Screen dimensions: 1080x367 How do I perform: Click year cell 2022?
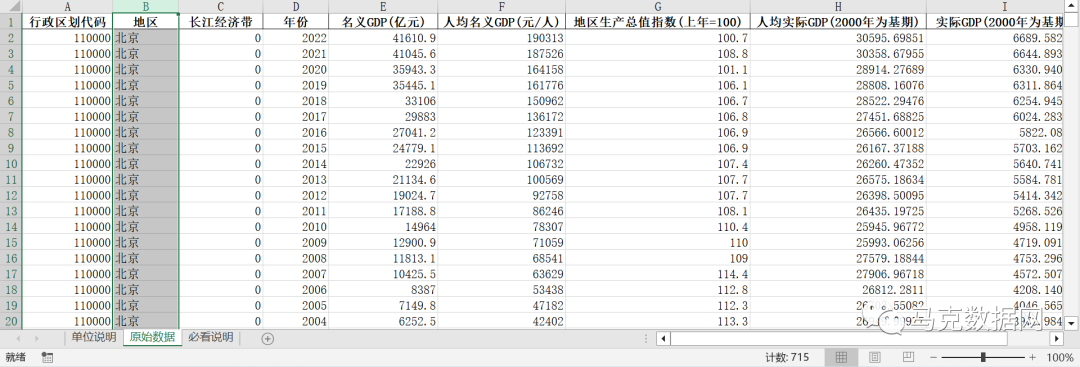click(x=295, y=37)
